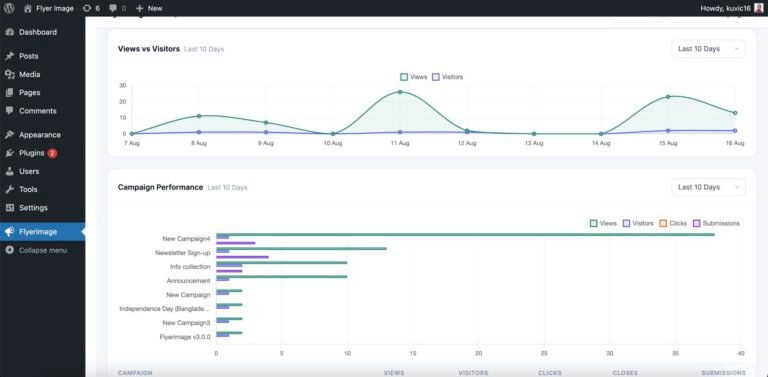Click the Dashboard gauge icon
Image resolution: width=768 pixels, height=377 pixels.
point(9,32)
